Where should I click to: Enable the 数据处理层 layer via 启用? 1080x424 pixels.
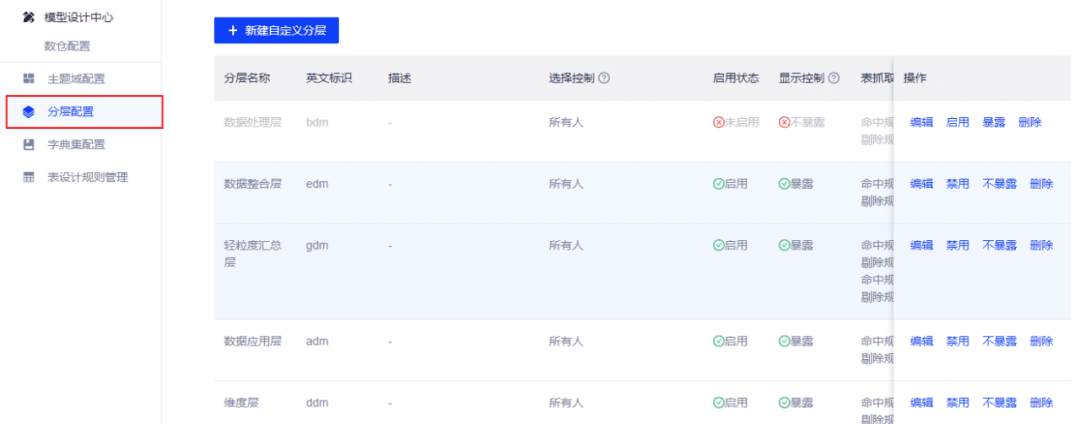click(x=957, y=123)
